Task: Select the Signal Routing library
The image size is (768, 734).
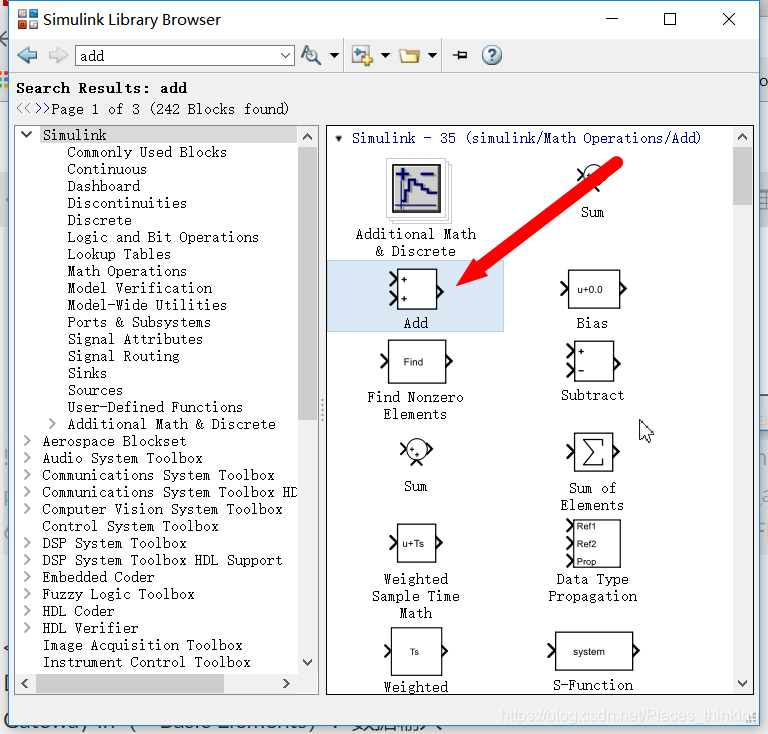Action: (123, 356)
